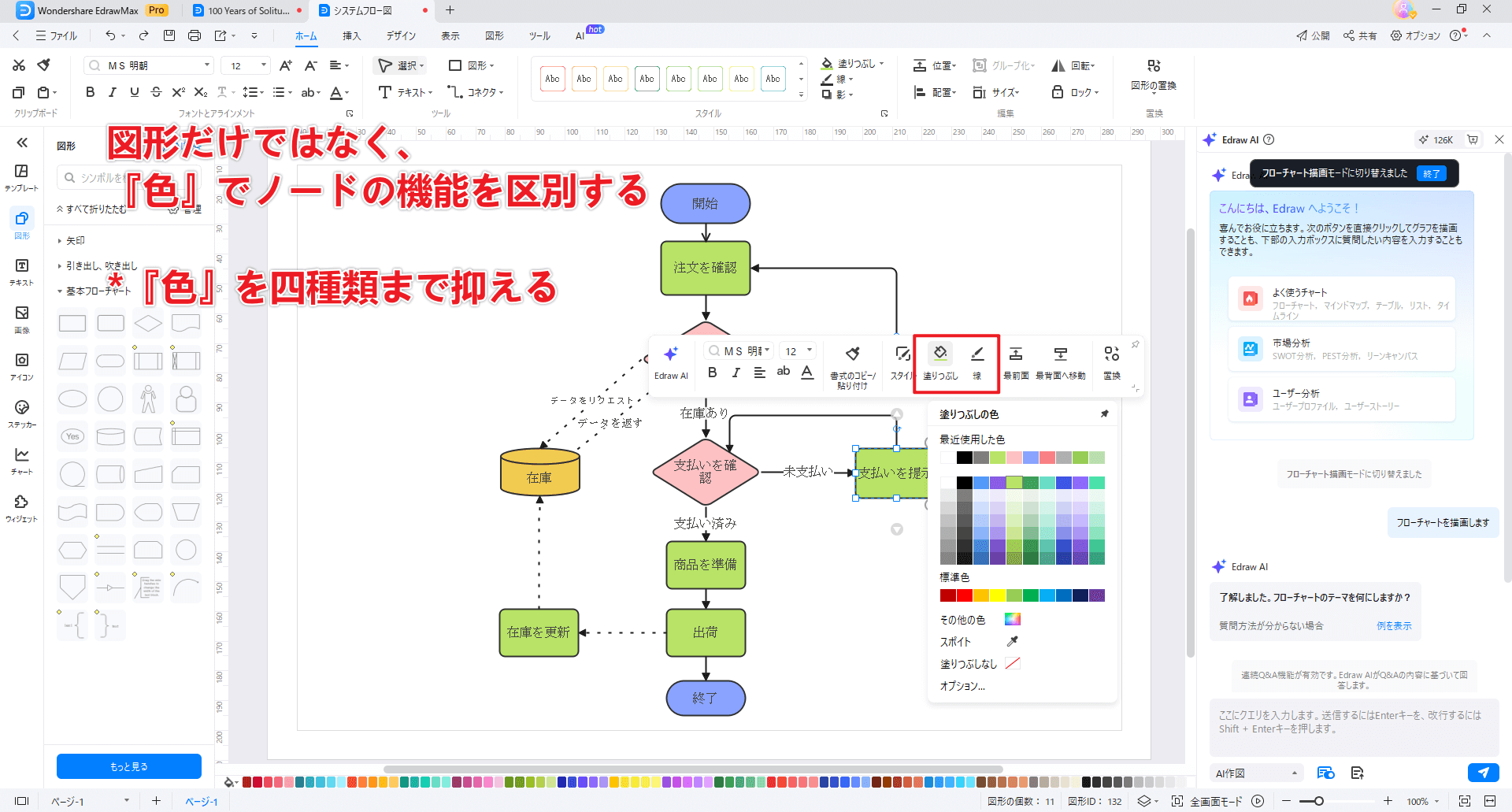Toggle 全画面モード fullscreen mode
This screenshot has width=1512, height=812.
coord(1207,801)
